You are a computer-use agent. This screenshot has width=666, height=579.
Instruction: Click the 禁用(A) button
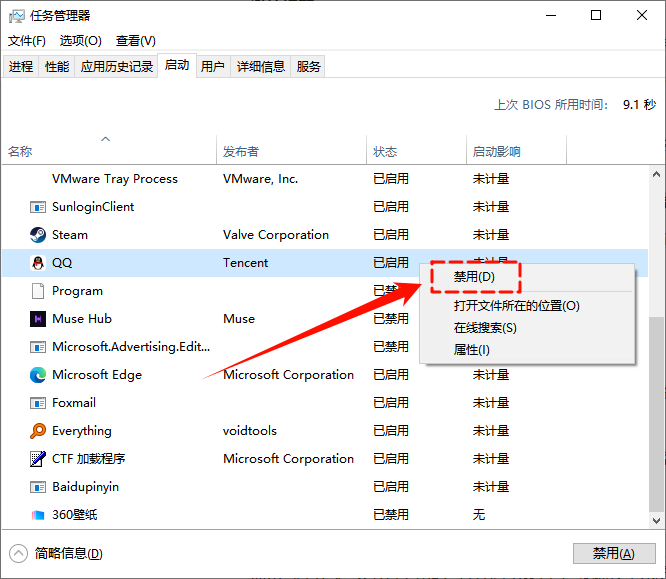(614, 554)
